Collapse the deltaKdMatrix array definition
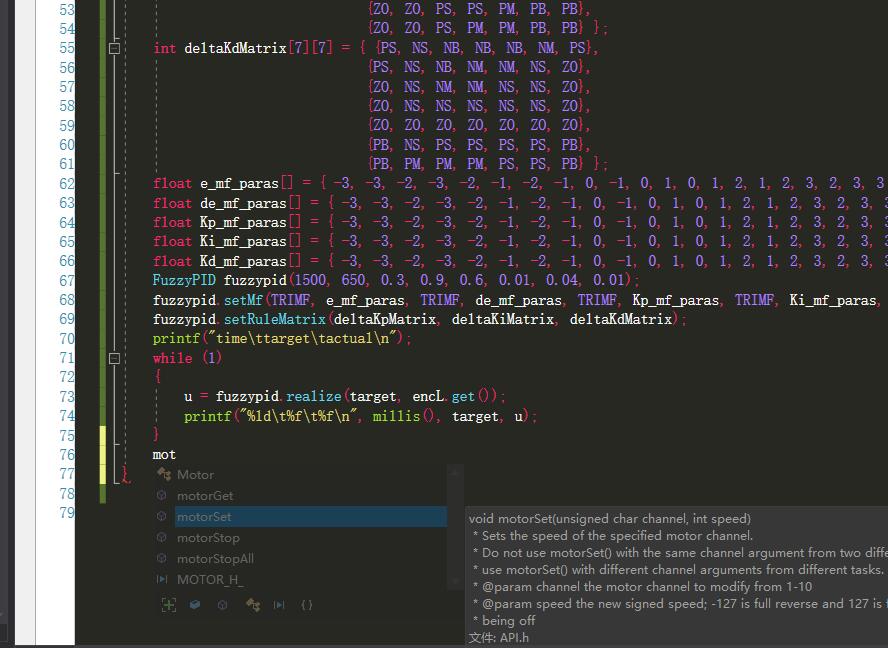Image resolution: width=888 pixels, height=648 pixels. (114, 48)
